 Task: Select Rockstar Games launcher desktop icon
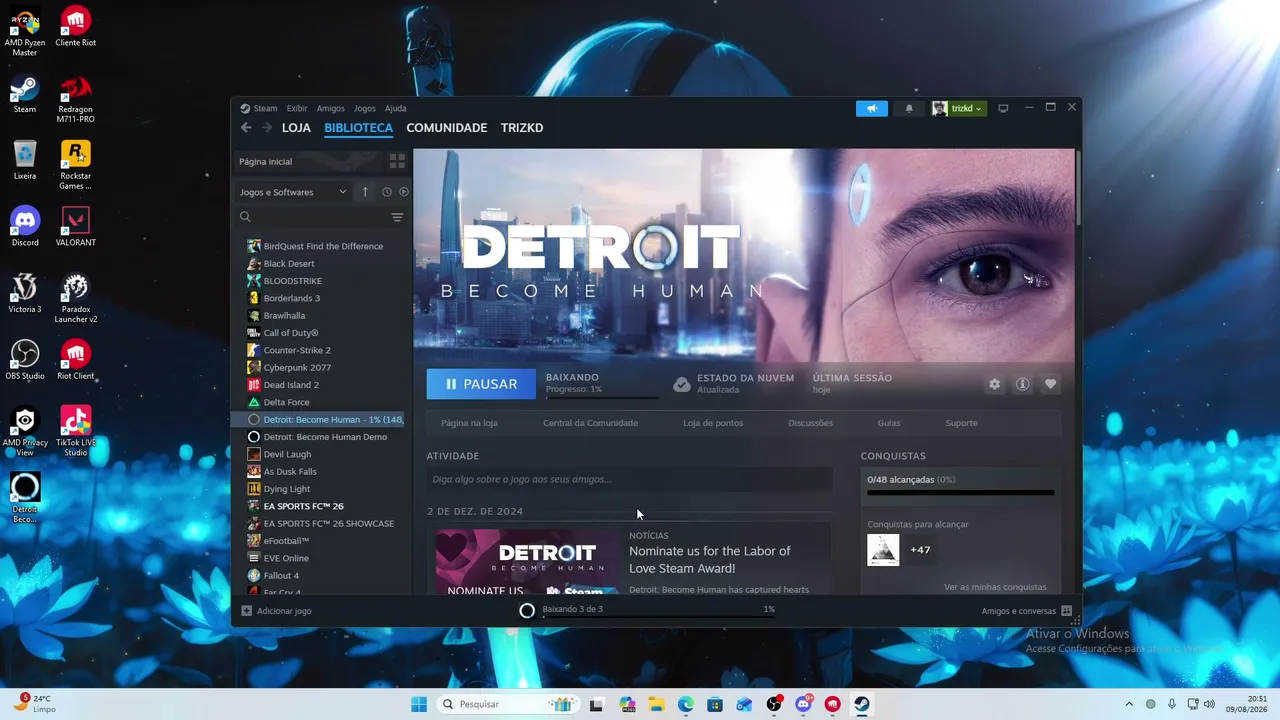76,166
